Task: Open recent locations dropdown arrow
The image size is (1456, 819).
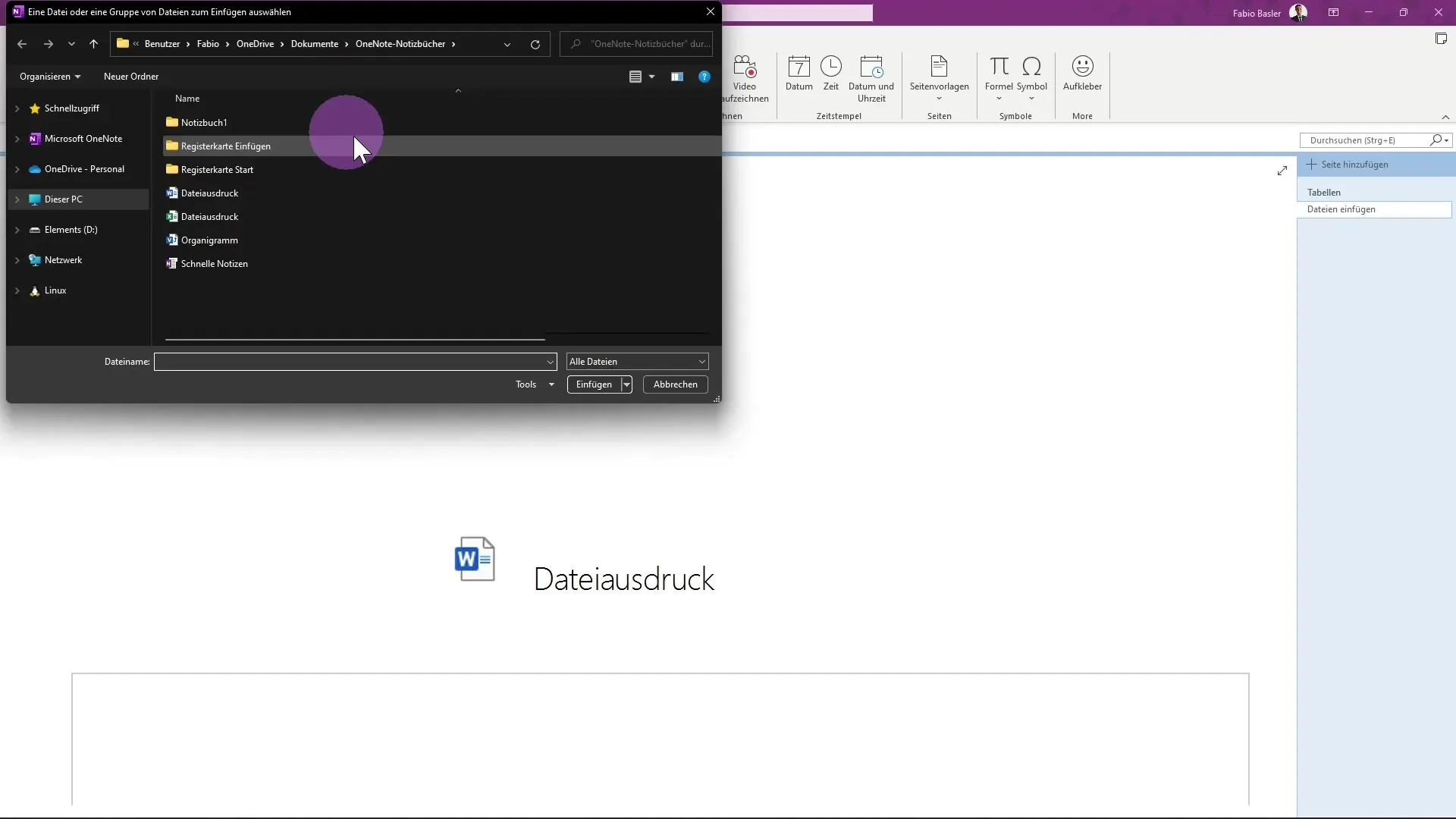Action: [x=71, y=44]
